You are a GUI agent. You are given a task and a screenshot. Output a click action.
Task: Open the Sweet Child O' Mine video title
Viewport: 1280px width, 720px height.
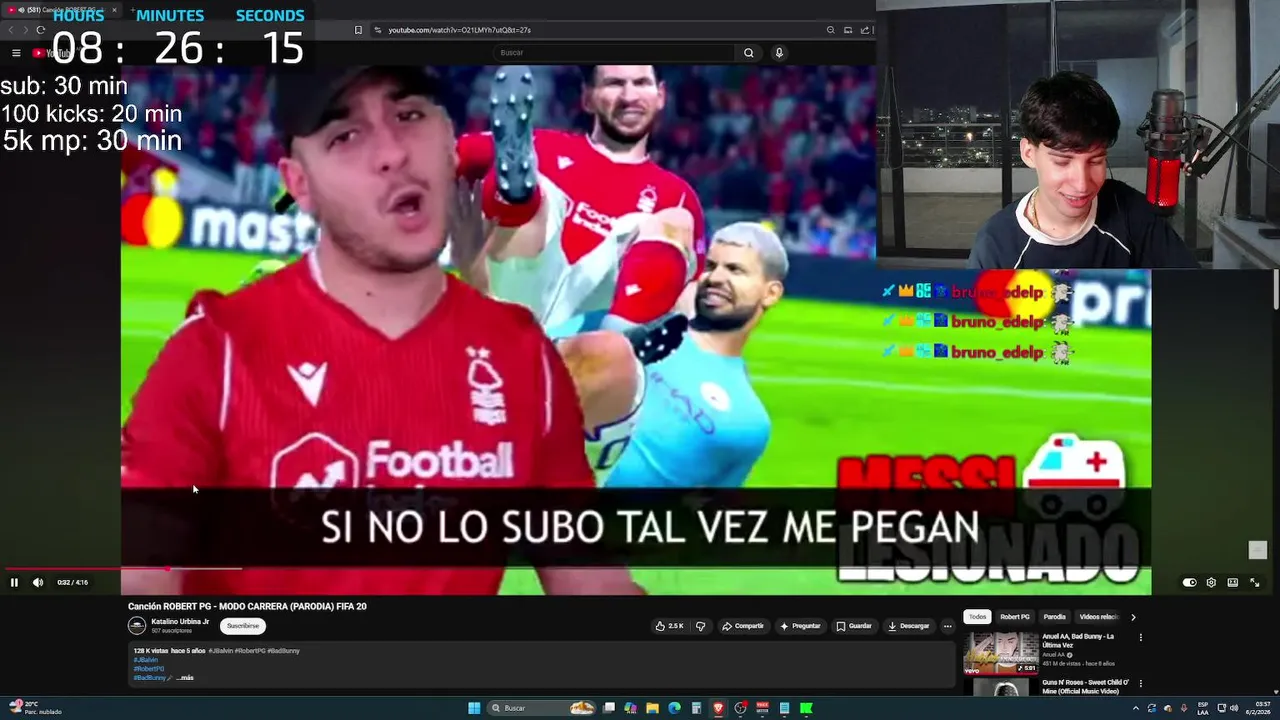tap(1086, 686)
